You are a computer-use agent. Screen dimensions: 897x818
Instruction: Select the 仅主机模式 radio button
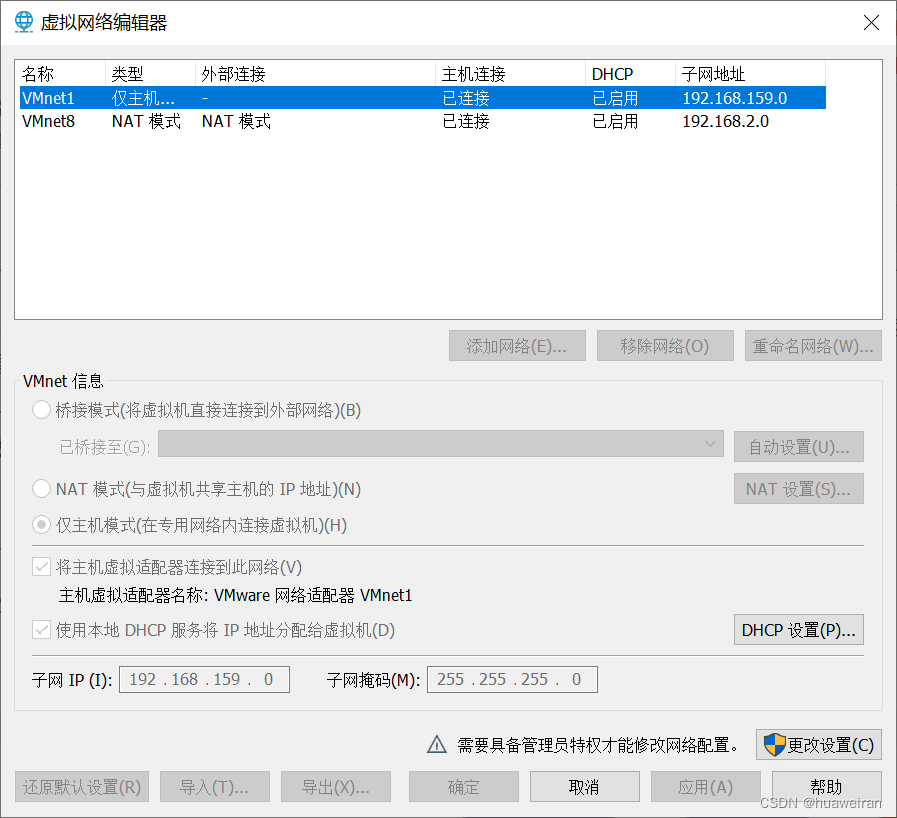(41, 525)
